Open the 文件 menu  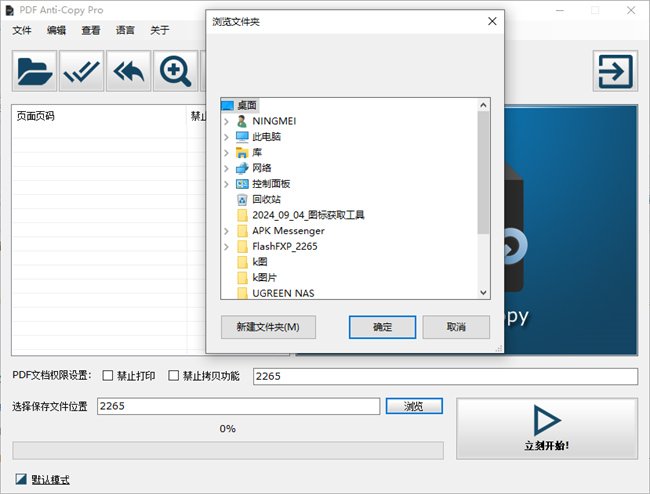[22, 30]
